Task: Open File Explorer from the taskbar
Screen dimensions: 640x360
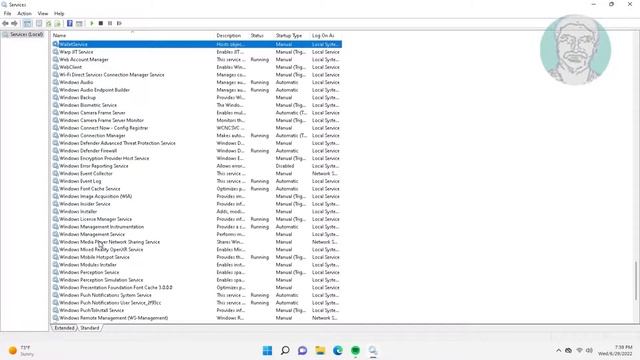Action: [320, 350]
